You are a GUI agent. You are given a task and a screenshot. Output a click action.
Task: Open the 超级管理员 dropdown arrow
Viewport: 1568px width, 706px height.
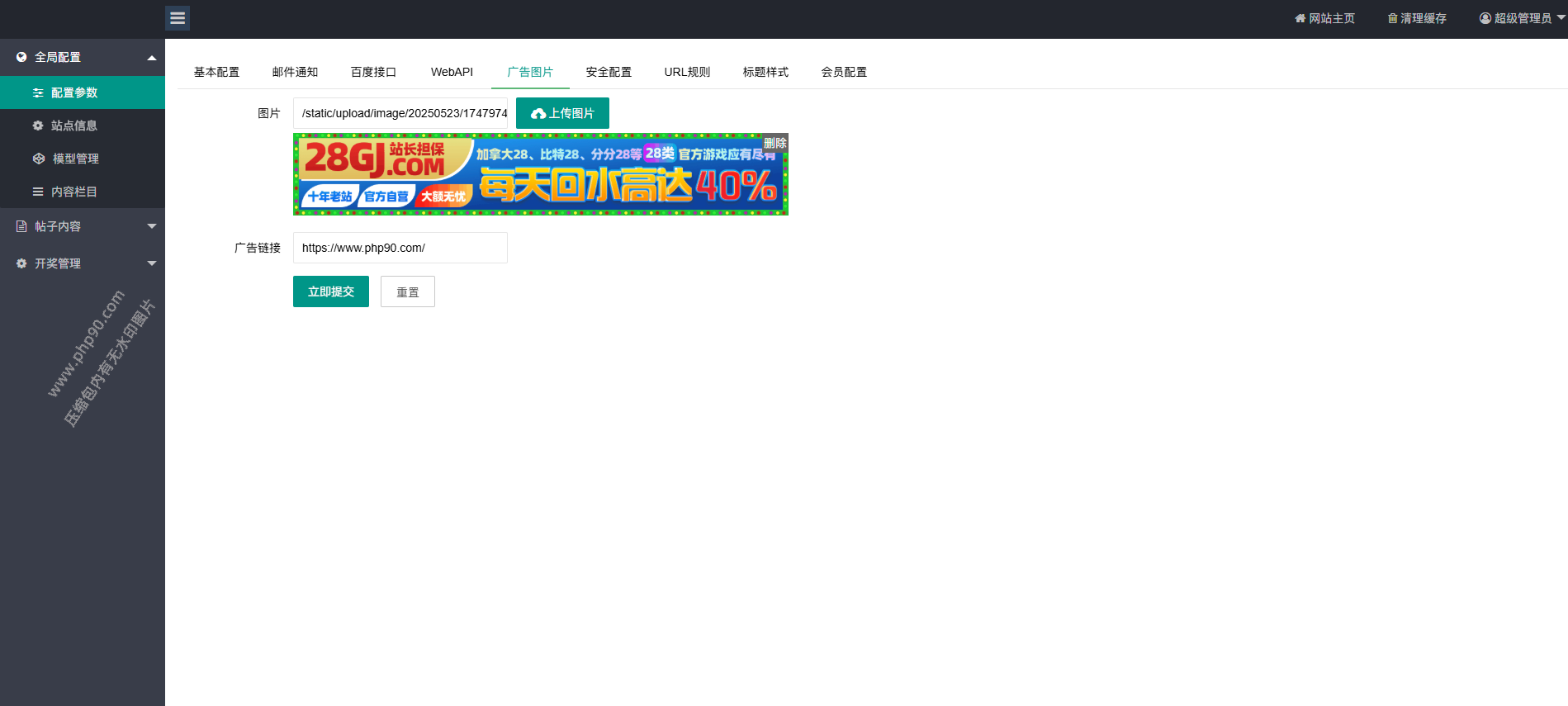(1561, 17)
